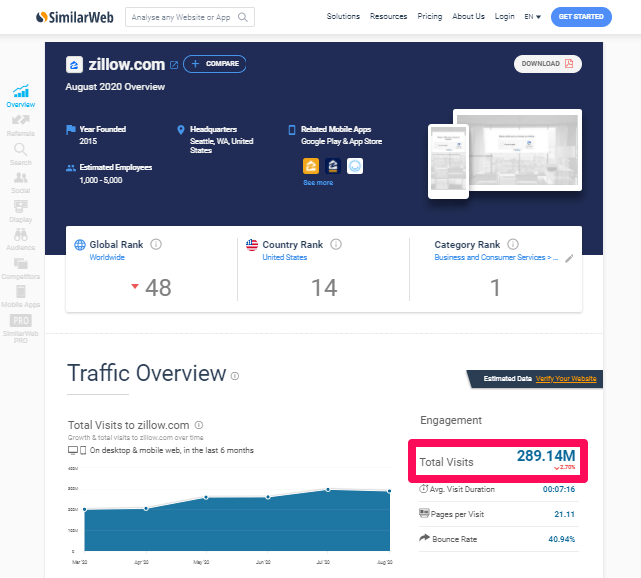Open Social section in left sidebar
This screenshot has width=641, height=578.
click(20, 182)
